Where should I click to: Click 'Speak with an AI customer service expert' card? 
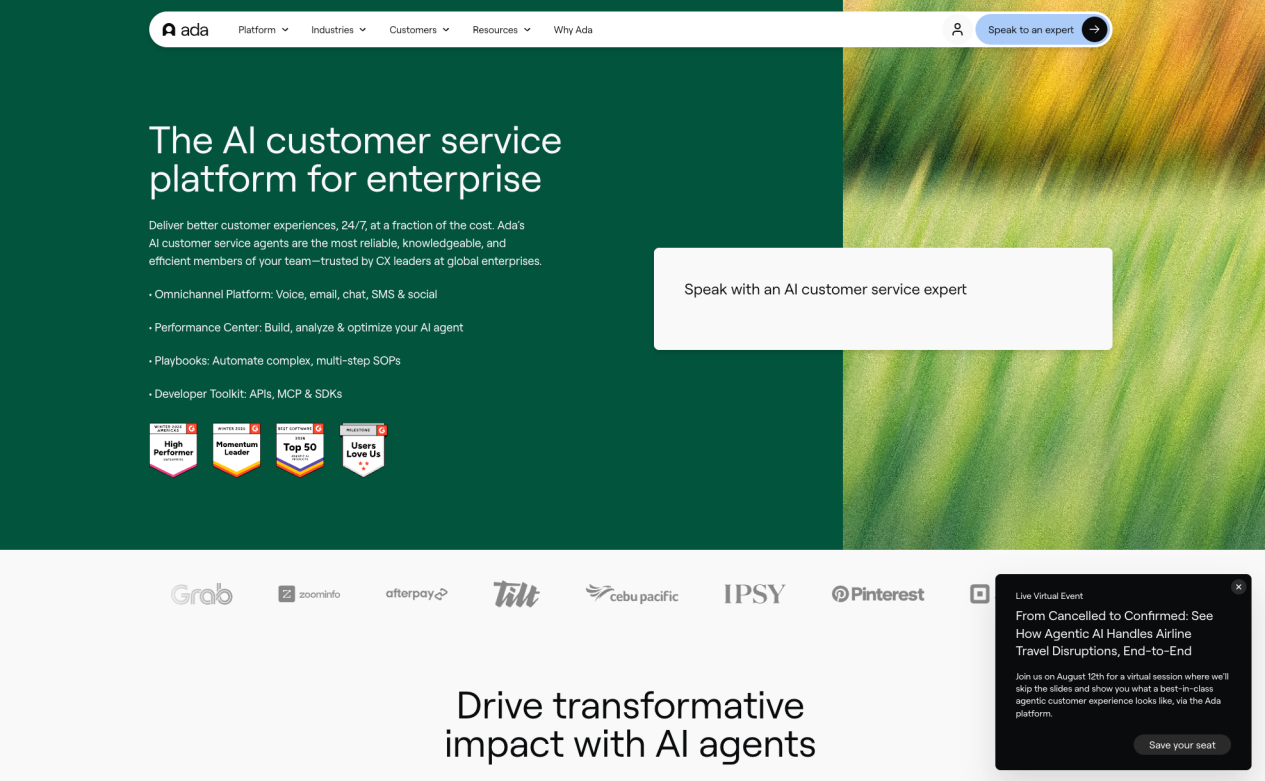883,299
